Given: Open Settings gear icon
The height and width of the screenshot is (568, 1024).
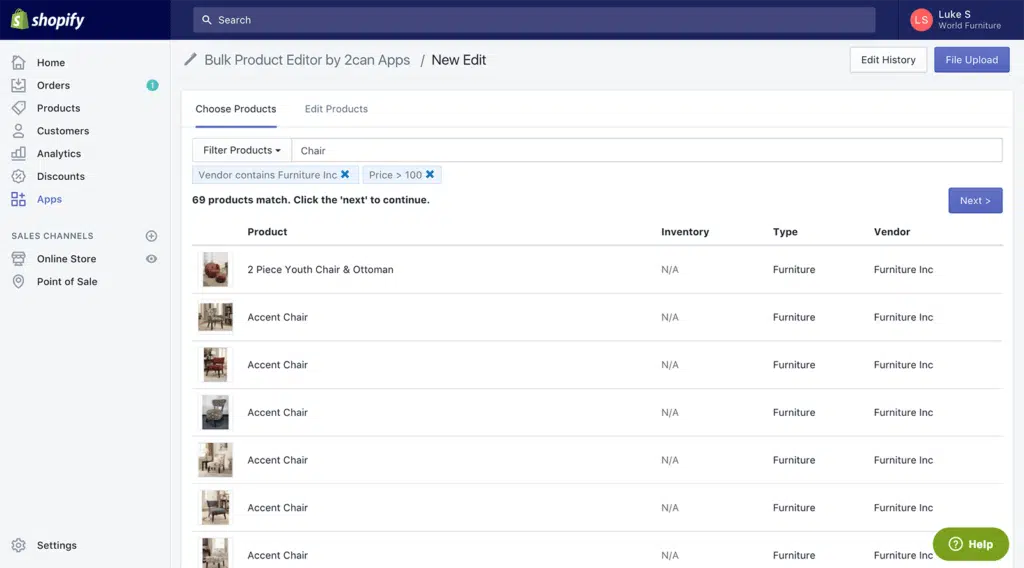Looking at the screenshot, I should (18, 545).
